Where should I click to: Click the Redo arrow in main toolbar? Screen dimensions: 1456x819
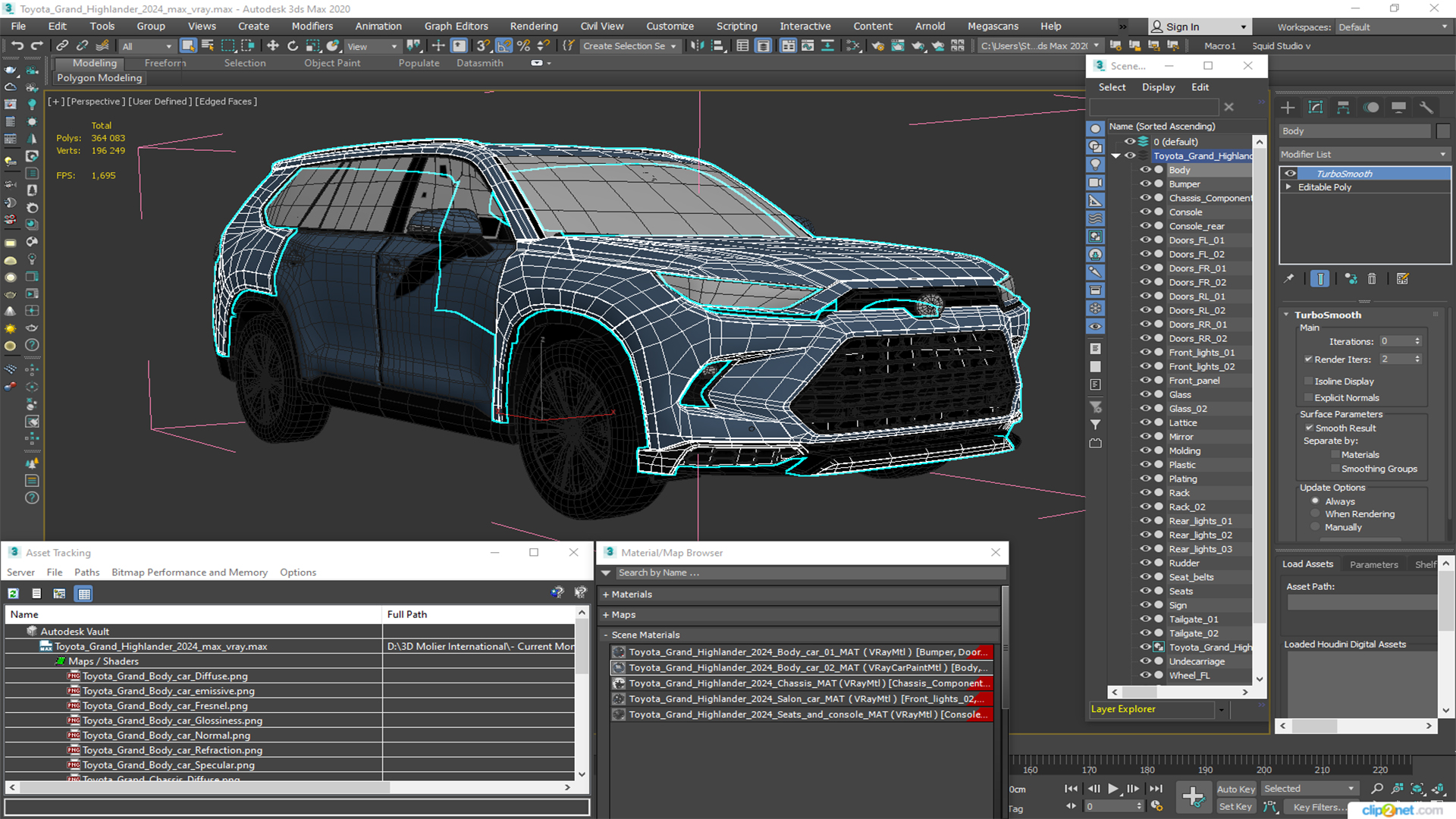(x=36, y=45)
